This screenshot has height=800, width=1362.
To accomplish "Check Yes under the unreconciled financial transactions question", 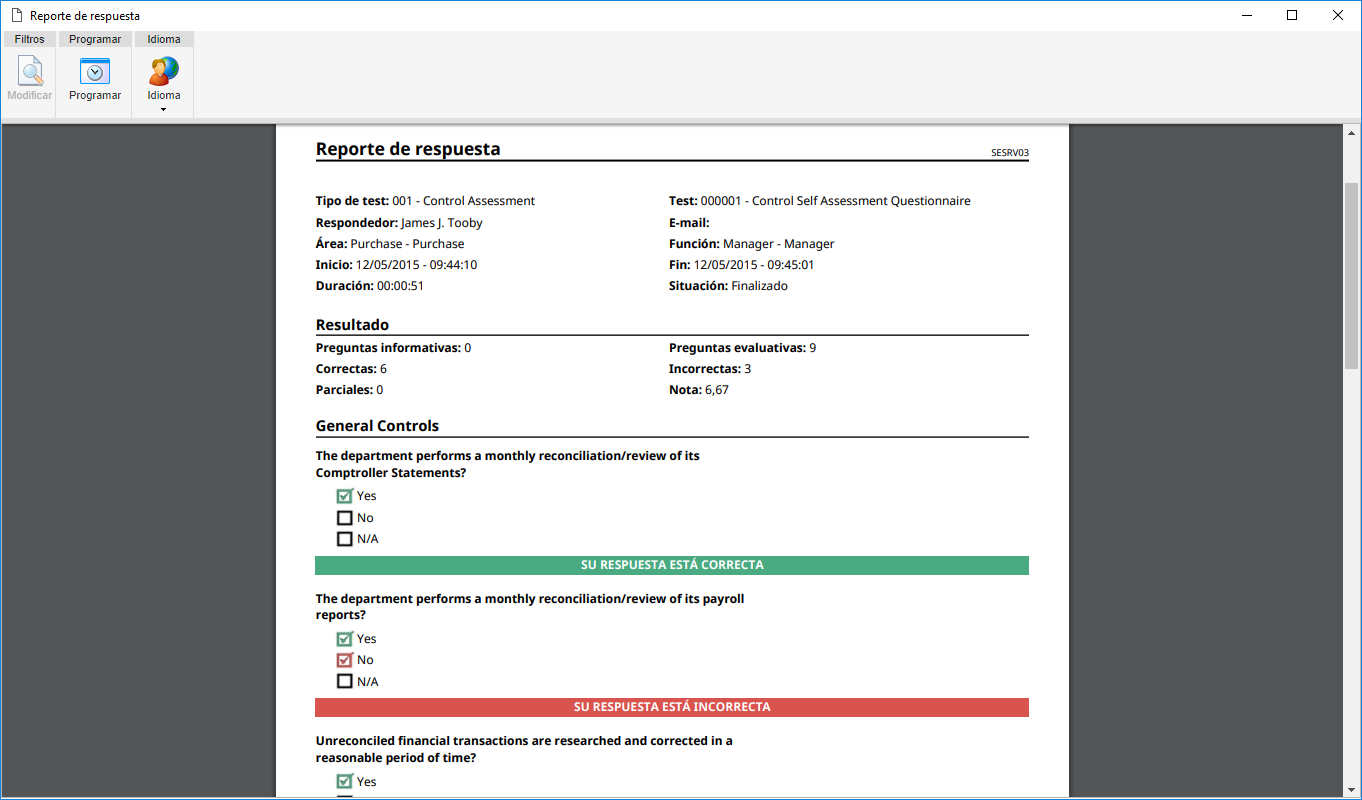I will coord(345,782).
